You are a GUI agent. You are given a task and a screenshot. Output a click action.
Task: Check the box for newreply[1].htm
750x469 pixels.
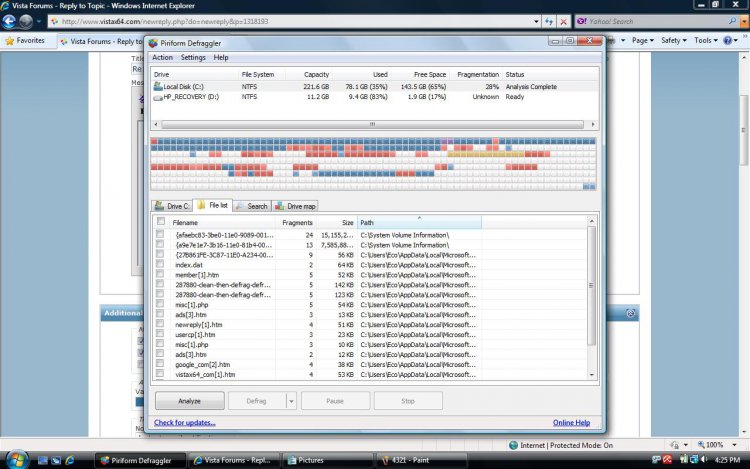[x=160, y=324]
